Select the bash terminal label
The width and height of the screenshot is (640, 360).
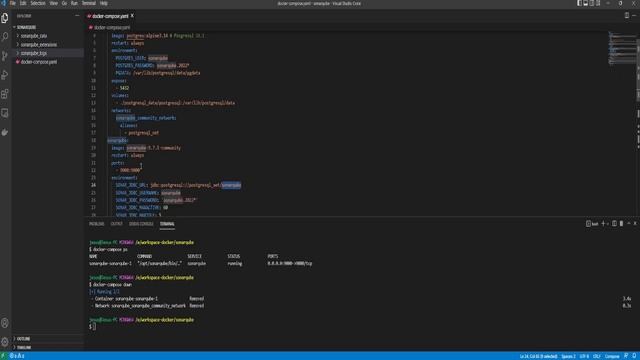[592, 224]
